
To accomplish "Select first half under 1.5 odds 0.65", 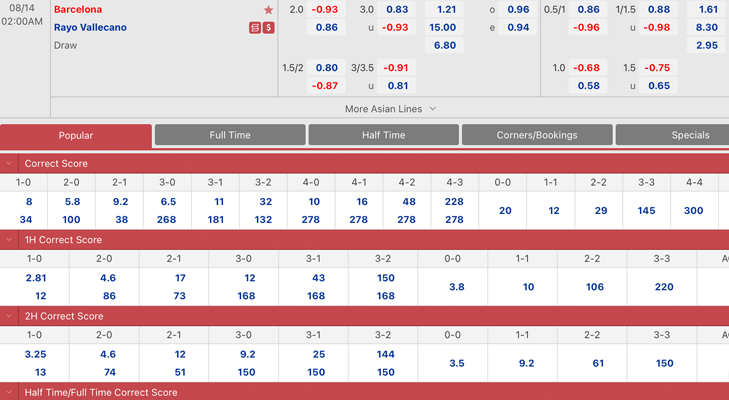I will (658, 86).
